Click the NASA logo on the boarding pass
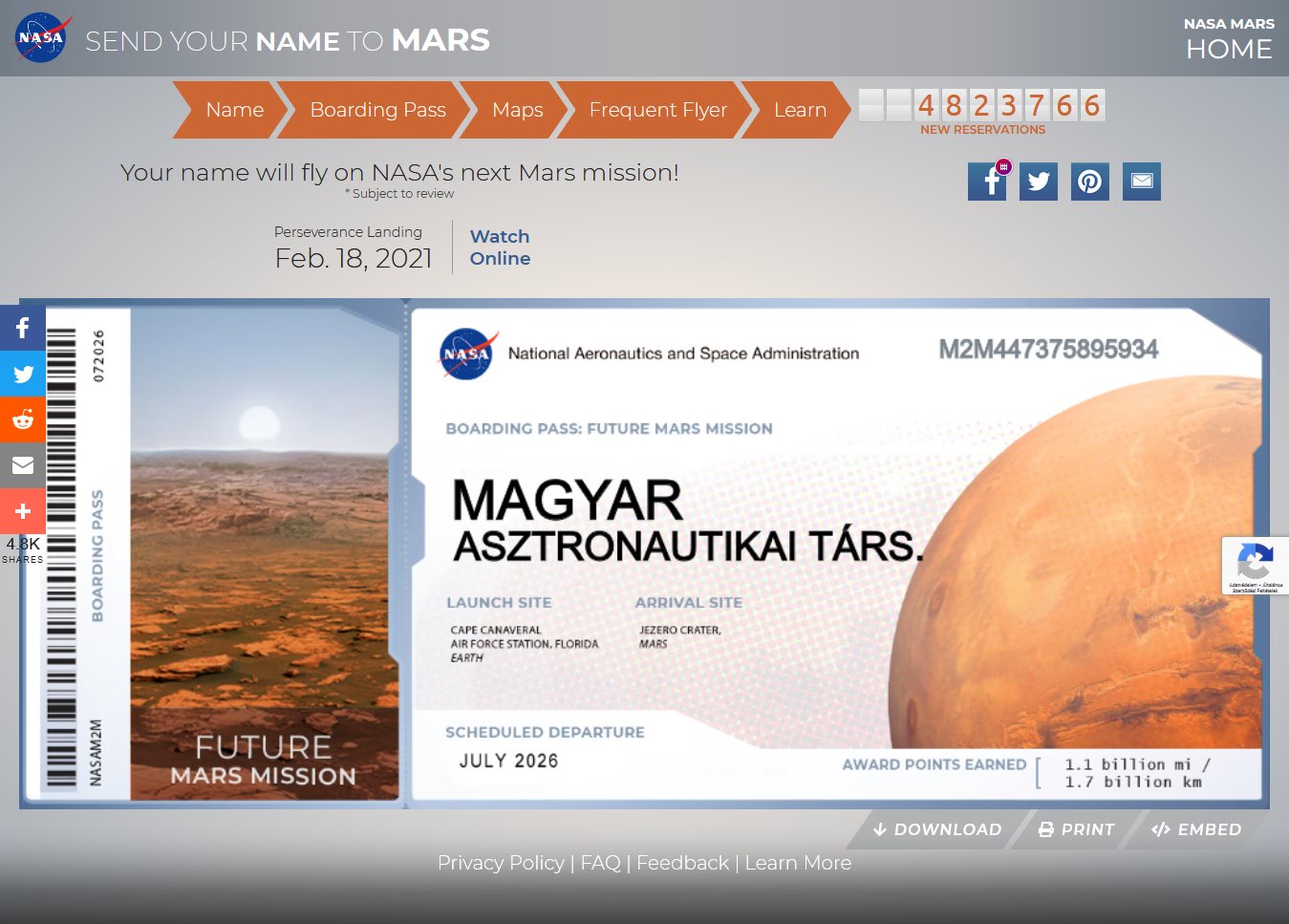 coord(468,354)
